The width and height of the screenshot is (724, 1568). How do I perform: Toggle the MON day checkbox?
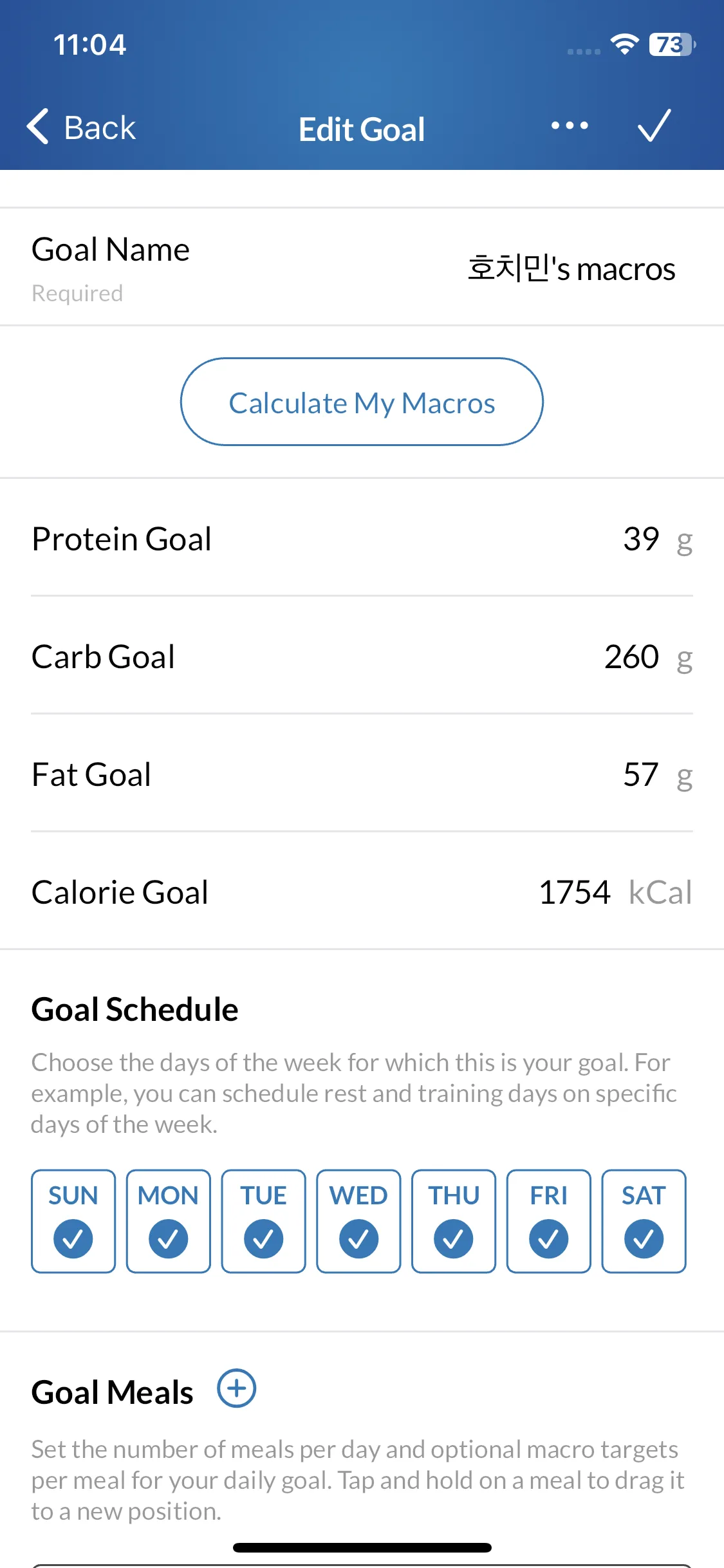tap(169, 1221)
